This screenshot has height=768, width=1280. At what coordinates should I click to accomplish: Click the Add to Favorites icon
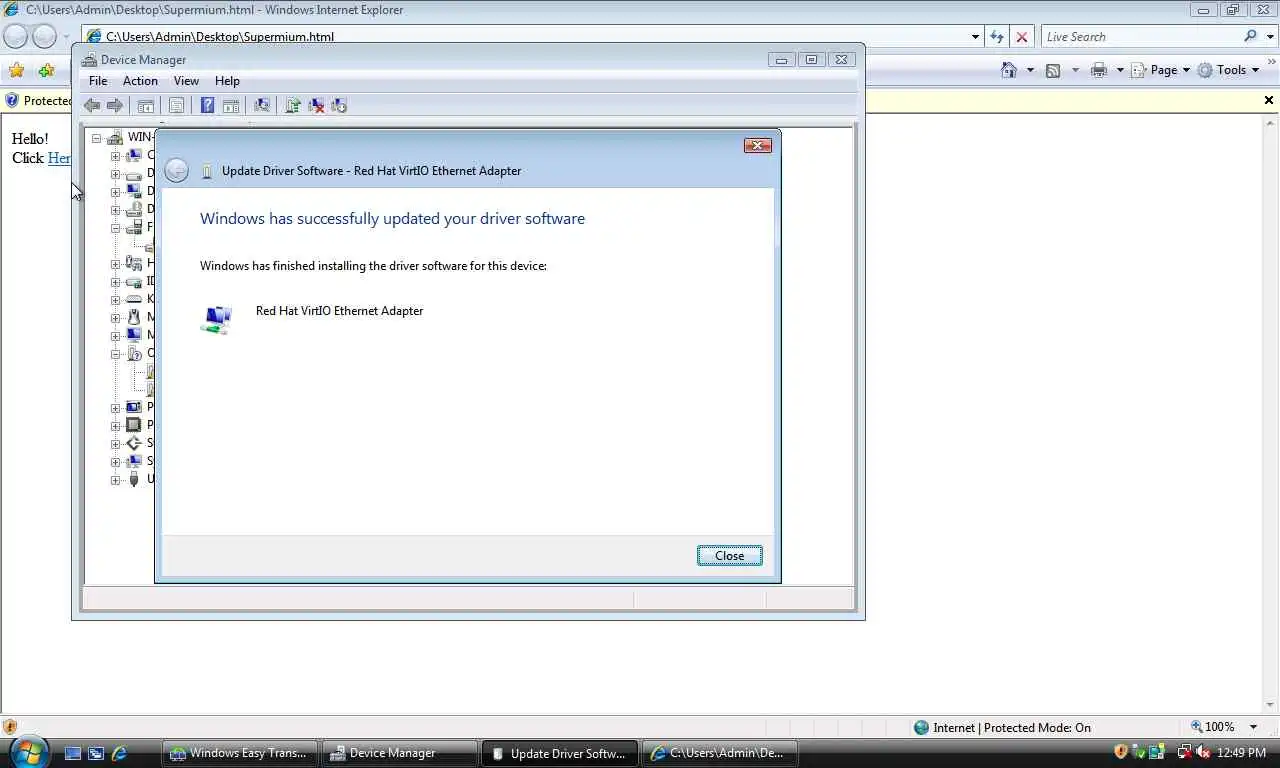click(46, 70)
